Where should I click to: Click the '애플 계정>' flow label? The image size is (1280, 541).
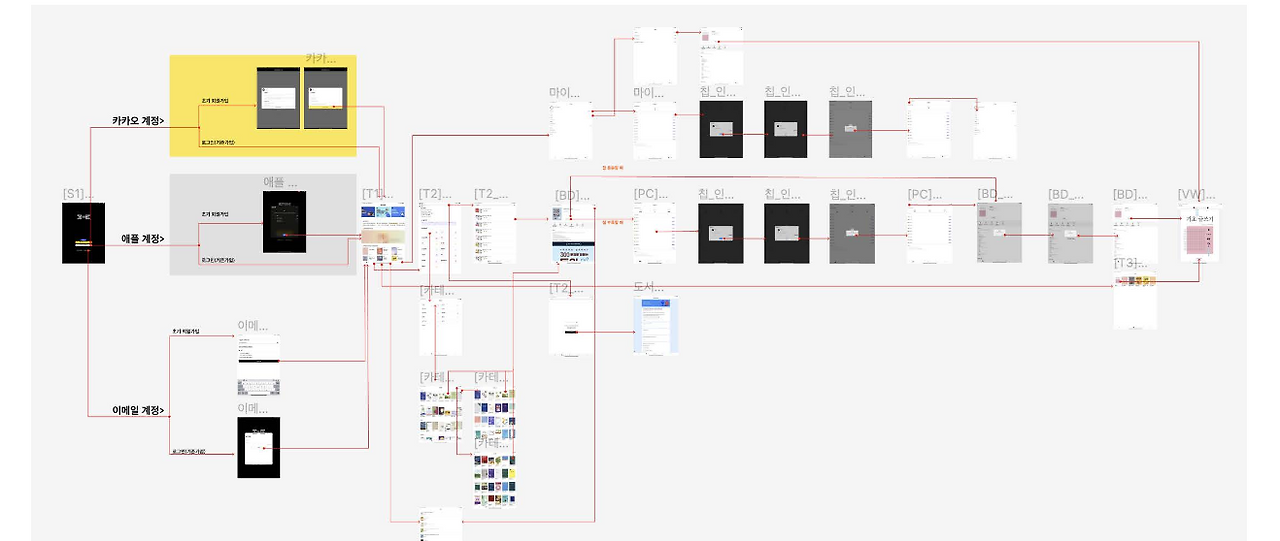(x=143, y=239)
